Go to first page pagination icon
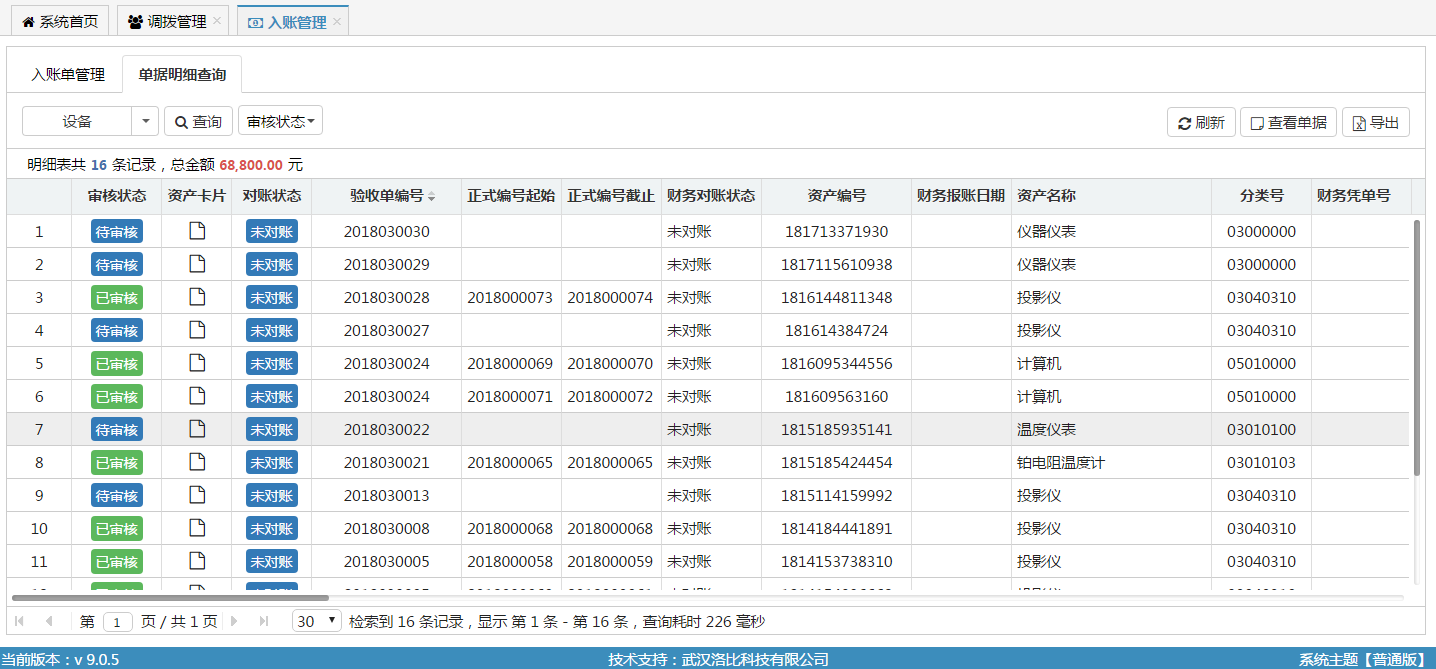Screen dimensions: 1436x669 (19, 622)
